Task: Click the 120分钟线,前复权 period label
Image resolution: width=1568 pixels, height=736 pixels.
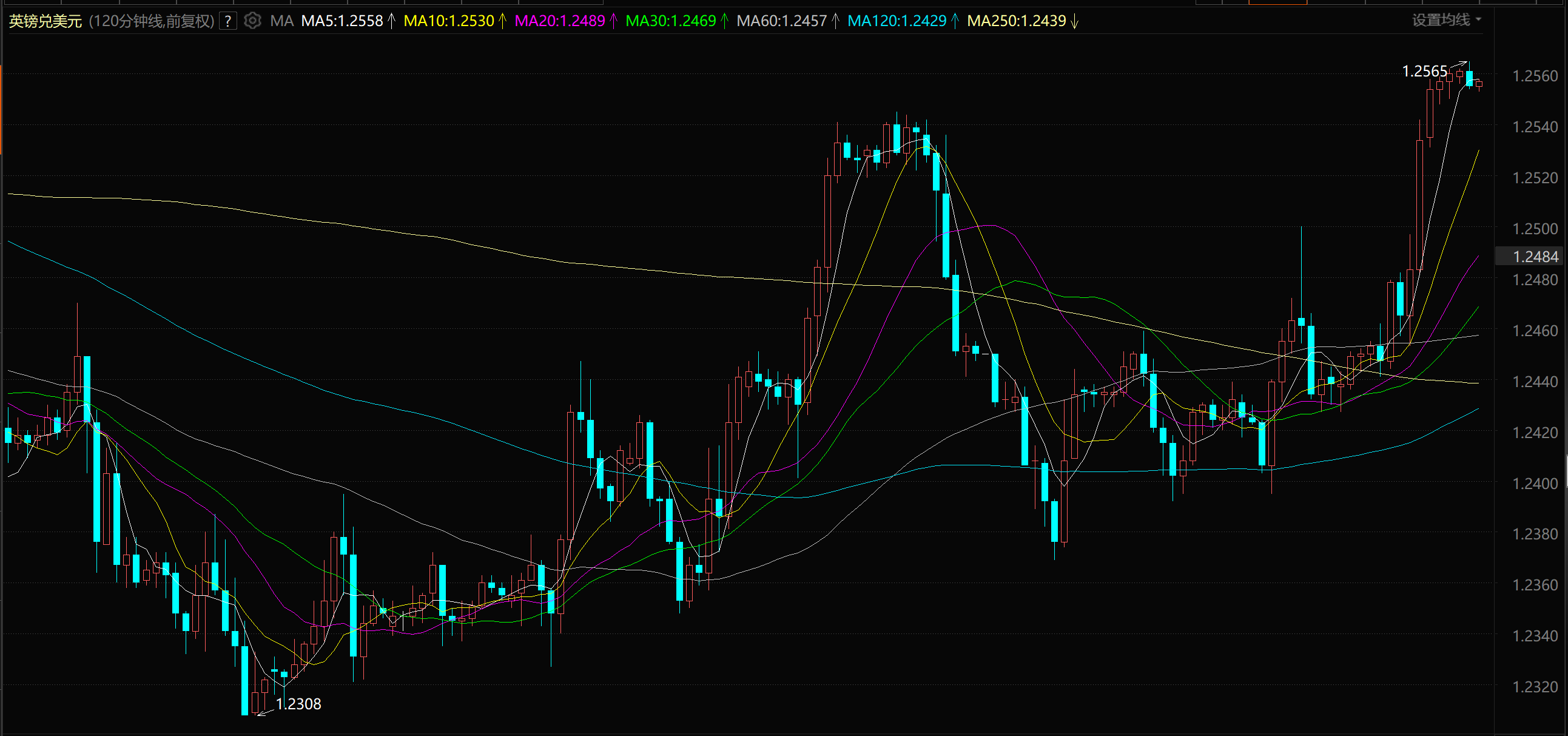Action: pos(151,21)
